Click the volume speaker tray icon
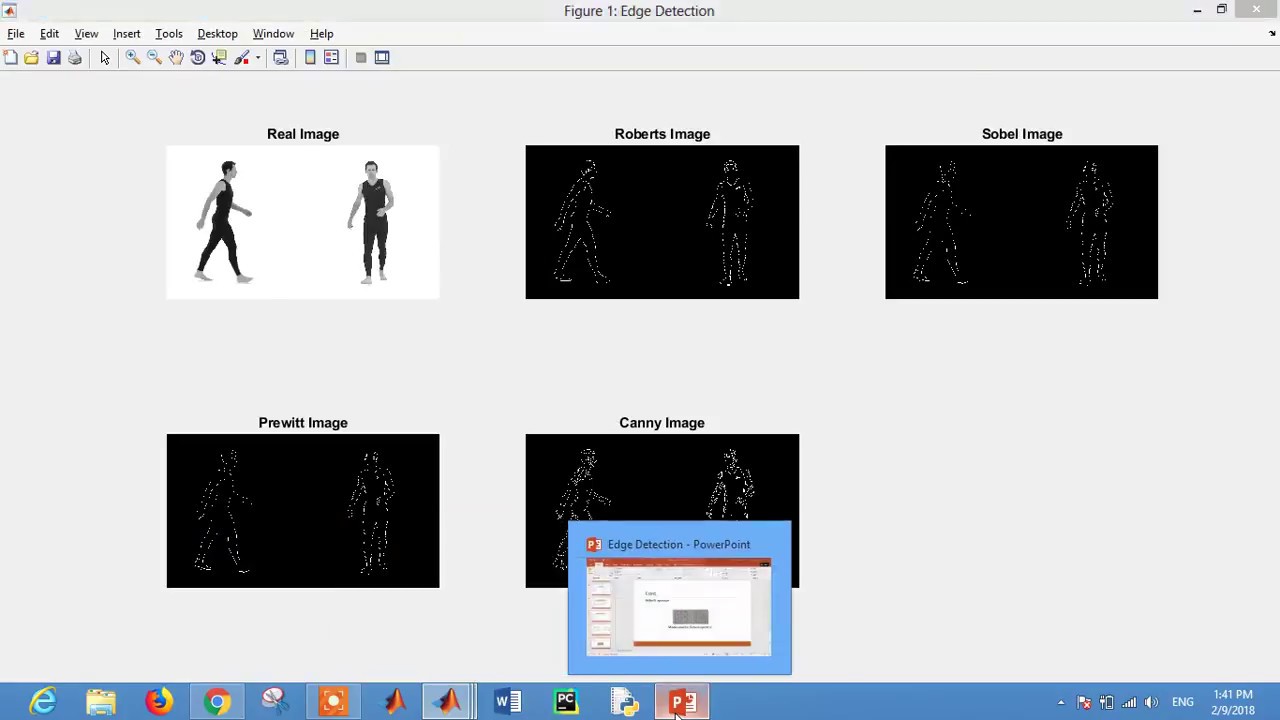 tap(1151, 702)
